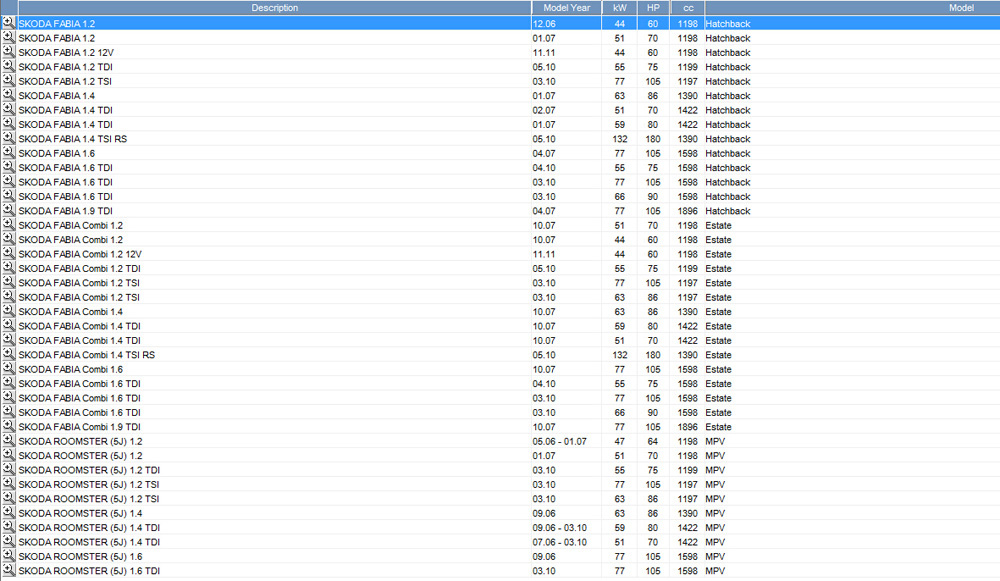Open the magnifier icon beside SKODA FABIA 1.2 TDI
The width and height of the screenshot is (1000, 581).
coord(8,66)
